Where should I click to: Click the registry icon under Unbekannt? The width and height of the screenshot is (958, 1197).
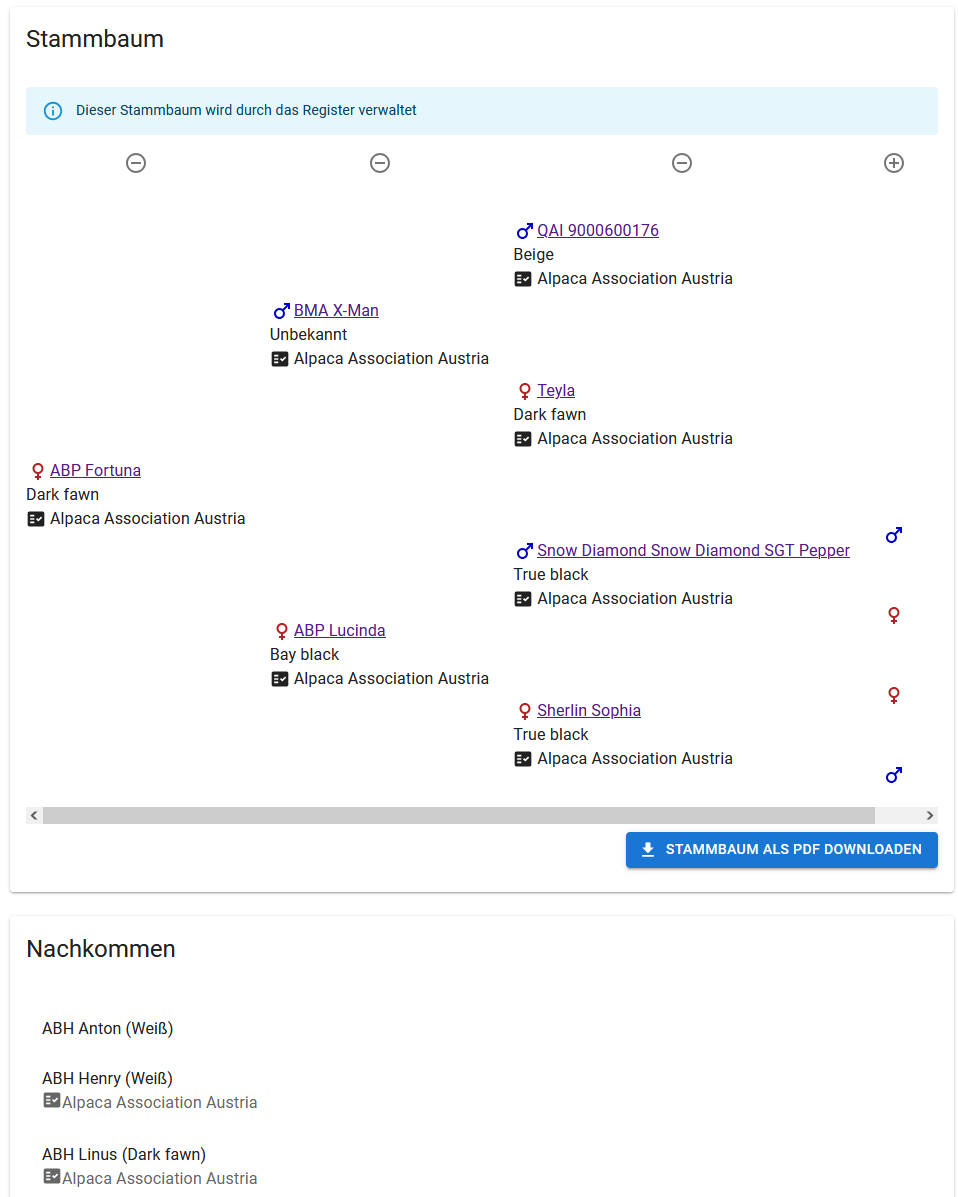click(x=279, y=359)
